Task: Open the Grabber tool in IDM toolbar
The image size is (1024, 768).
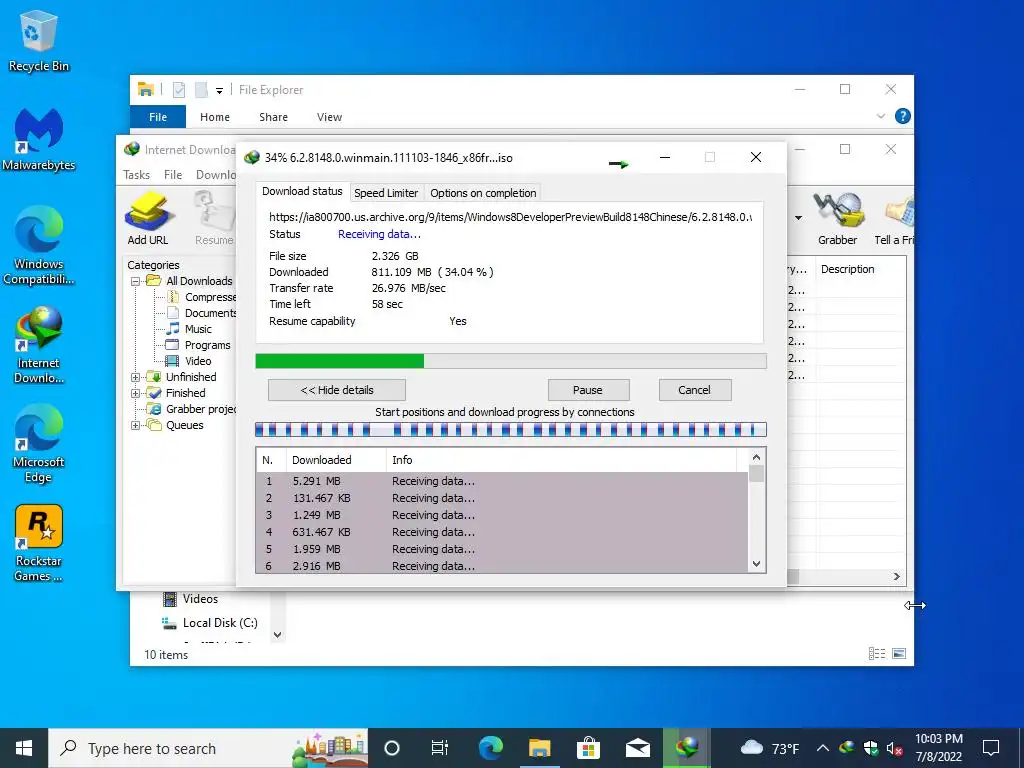Action: click(x=838, y=219)
